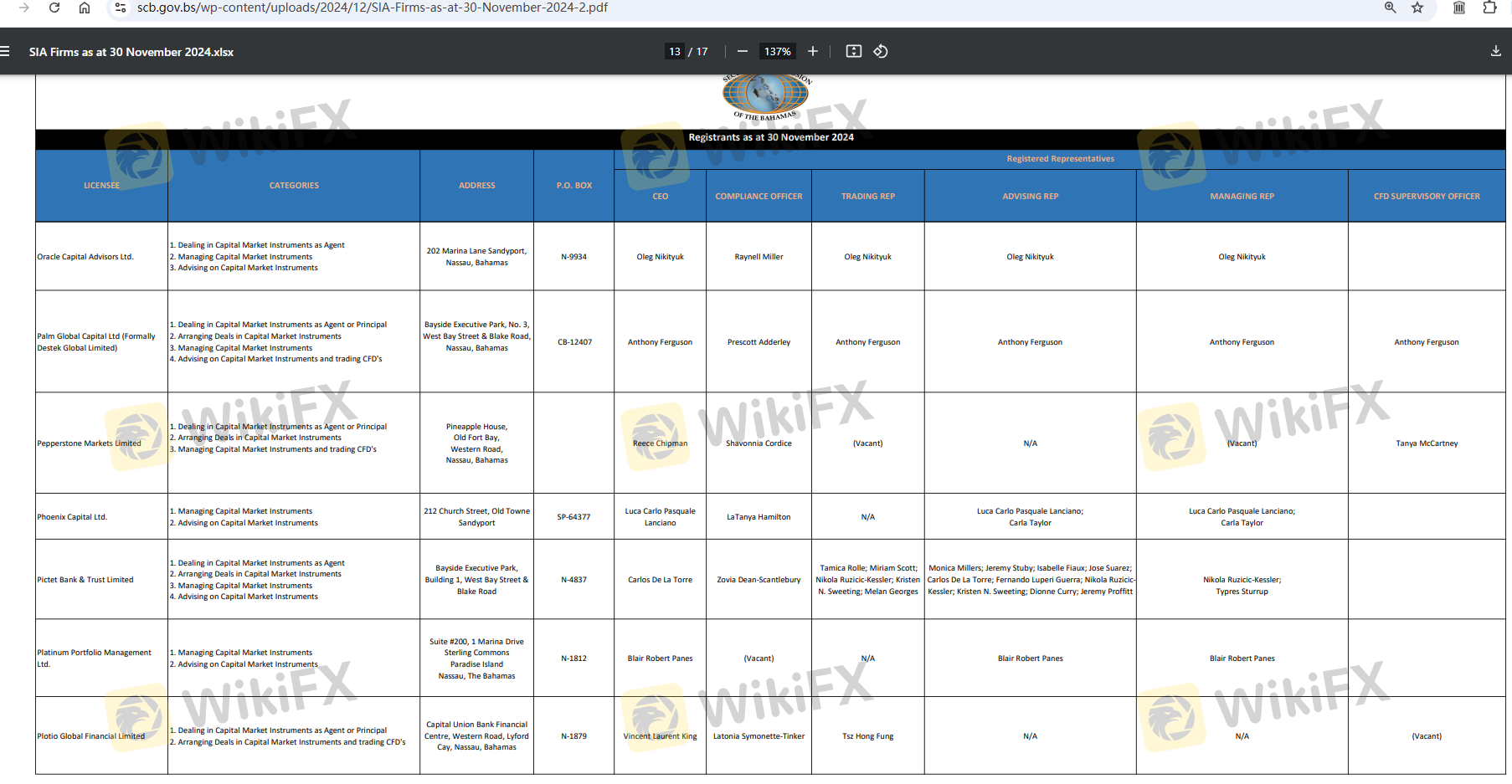Click the Pepperstone Markets Limited cell
Image resolution: width=1512 pixels, height=784 pixels.
(x=90, y=443)
